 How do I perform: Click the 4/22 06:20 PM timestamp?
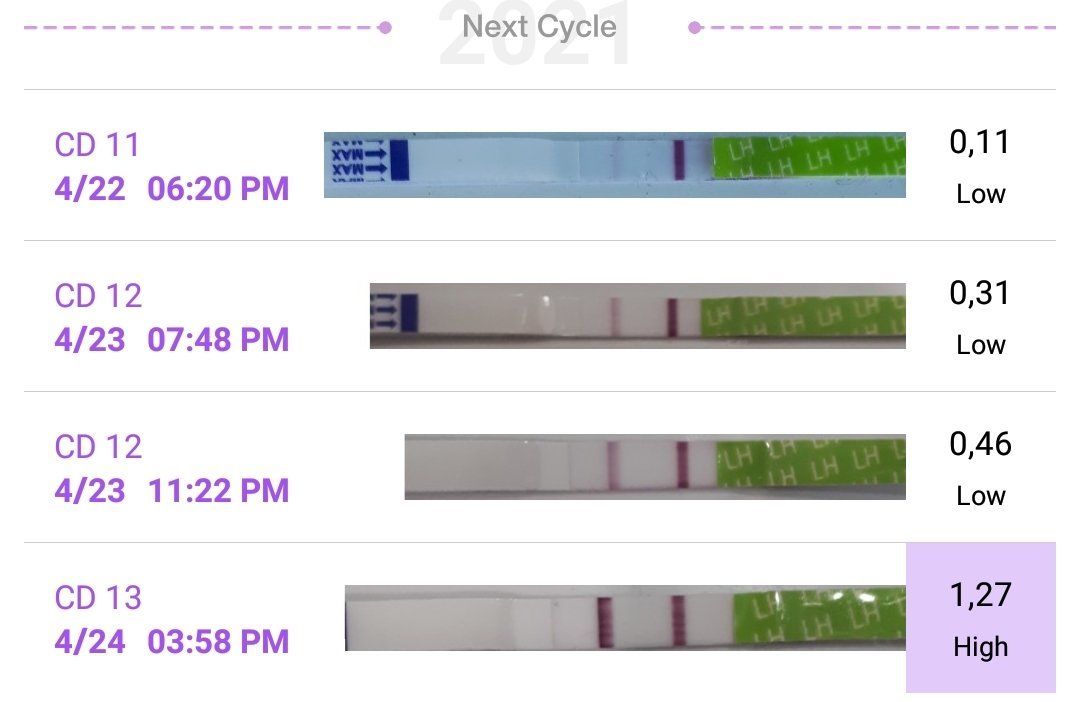tap(172, 188)
